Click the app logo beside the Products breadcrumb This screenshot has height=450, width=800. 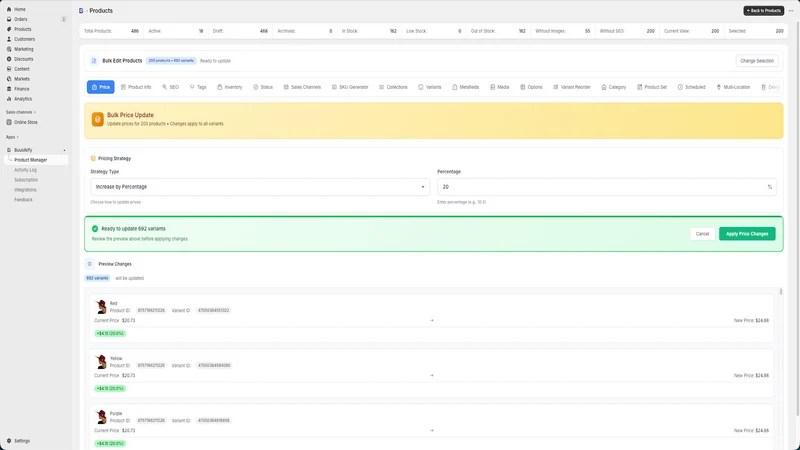(81, 10)
